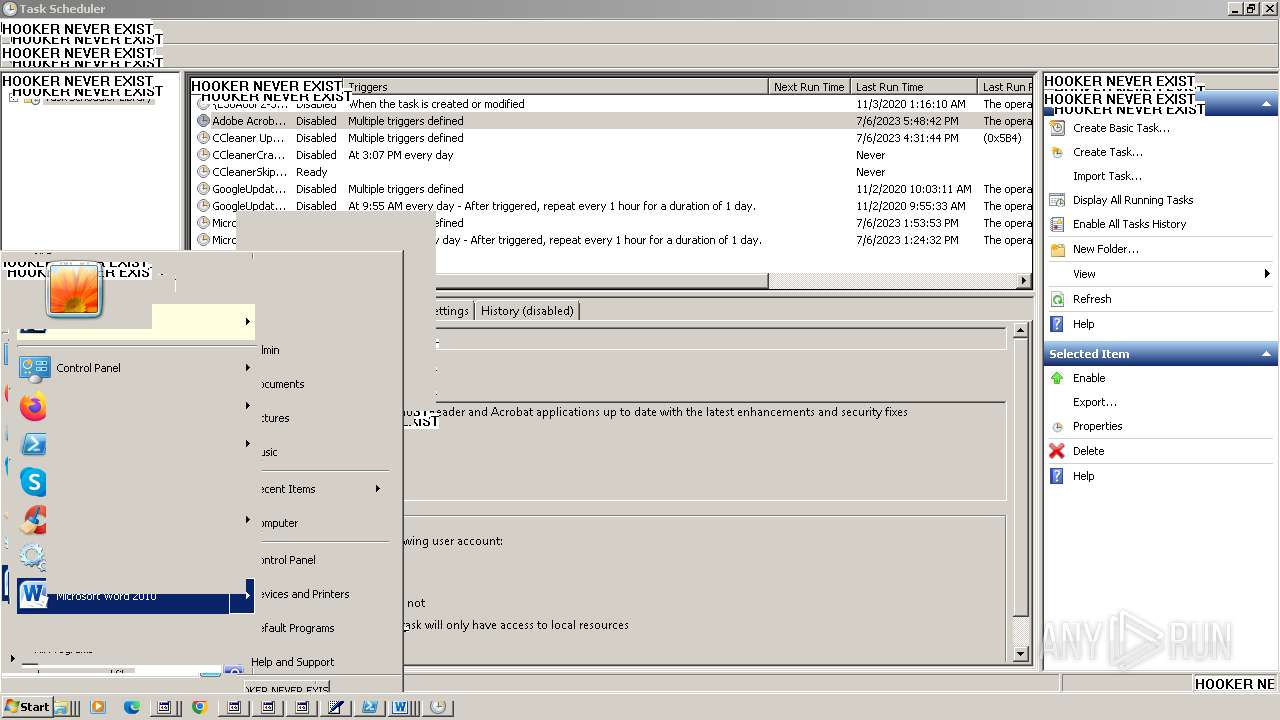Sort by Triggers column header
Screen dimensions: 1280x720
tap(556, 87)
